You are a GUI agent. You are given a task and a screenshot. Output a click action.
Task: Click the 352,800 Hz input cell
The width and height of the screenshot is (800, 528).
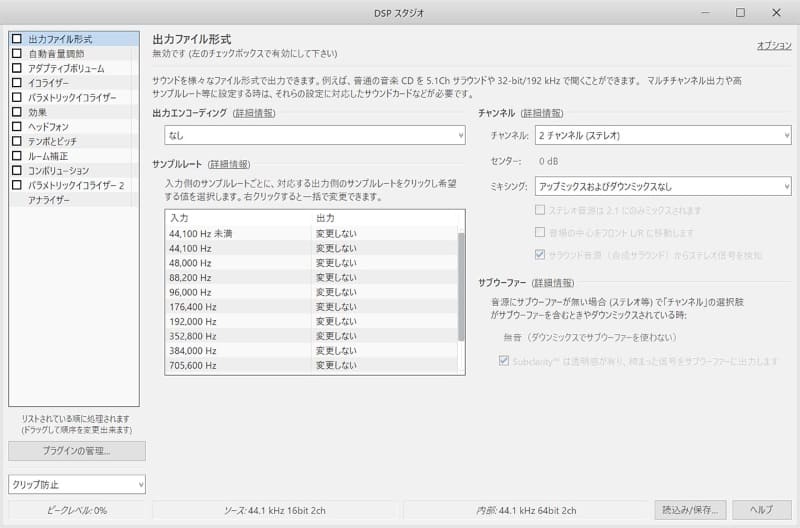[x=193, y=336]
